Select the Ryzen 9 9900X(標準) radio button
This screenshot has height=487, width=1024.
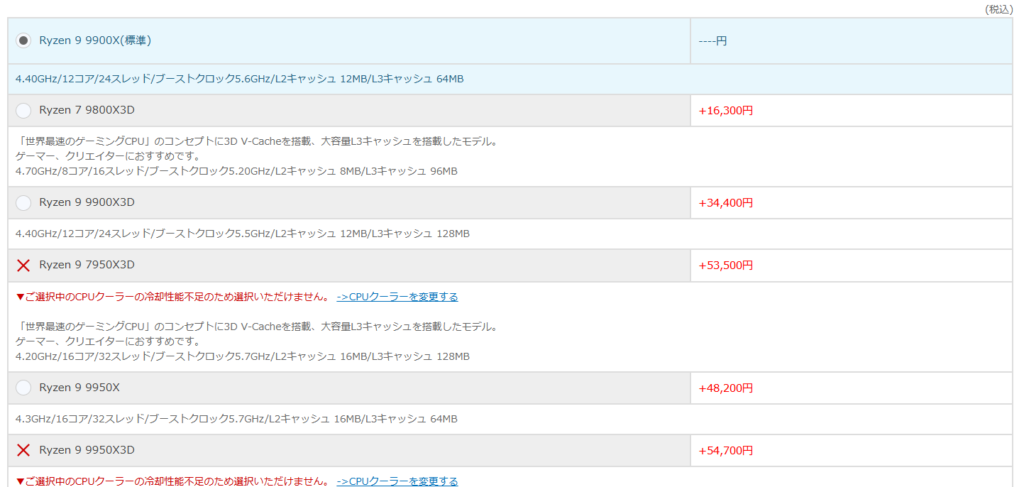[x=24, y=40]
